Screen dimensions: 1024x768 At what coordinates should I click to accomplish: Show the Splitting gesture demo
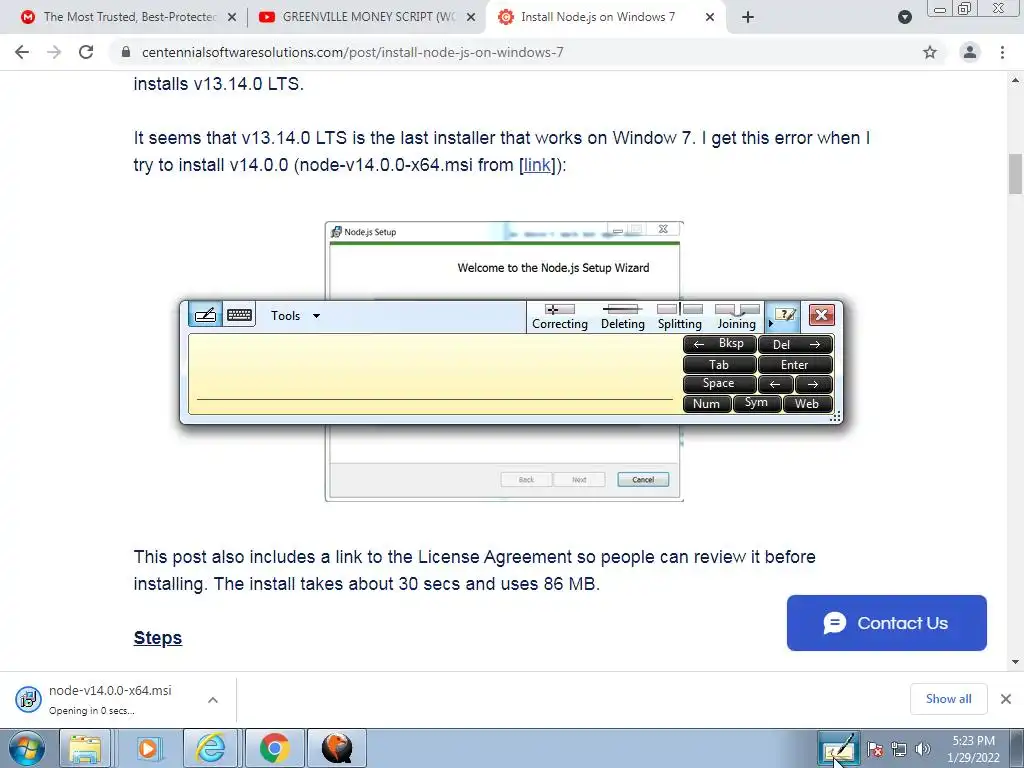680,317
